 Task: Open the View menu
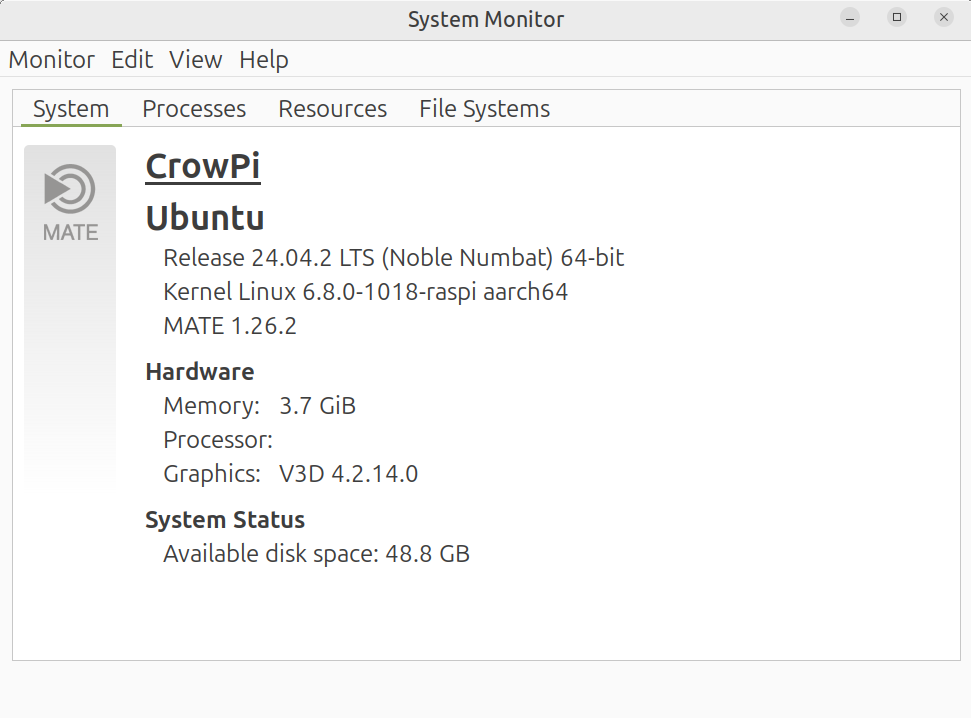click(x=196, y=60)
